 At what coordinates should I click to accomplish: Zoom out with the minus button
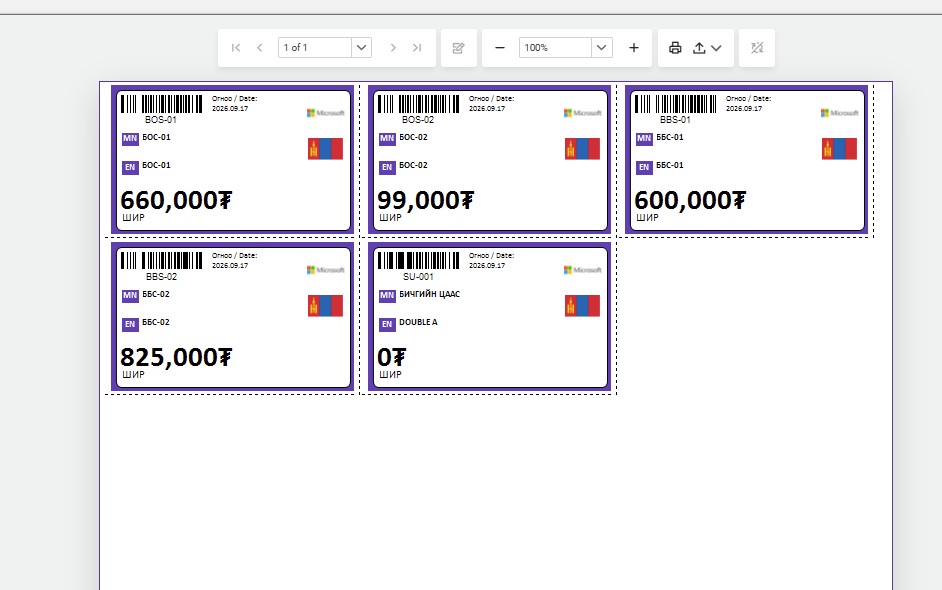[x=500, y=47]
